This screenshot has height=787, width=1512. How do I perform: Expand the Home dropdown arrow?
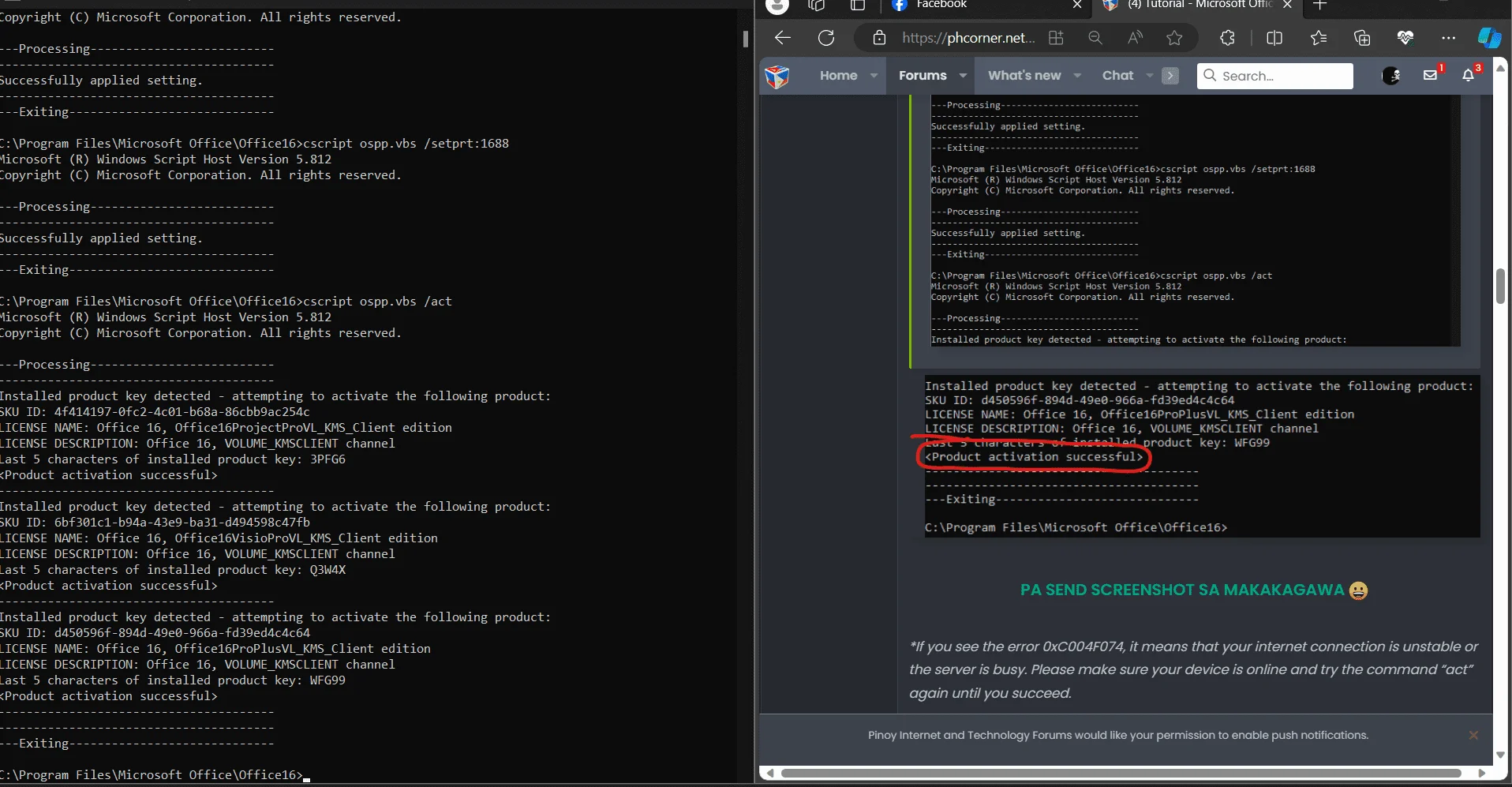[x=874, y=76]
